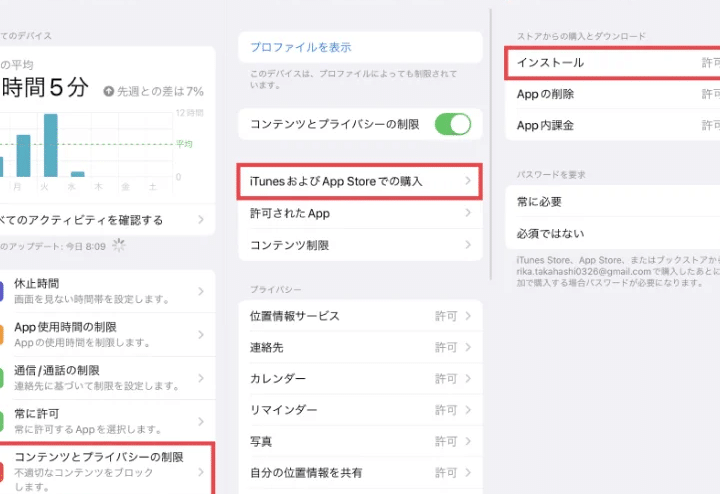Select 常に必要 password option
This screenshot has height=494, width=720.
point(612,201)
